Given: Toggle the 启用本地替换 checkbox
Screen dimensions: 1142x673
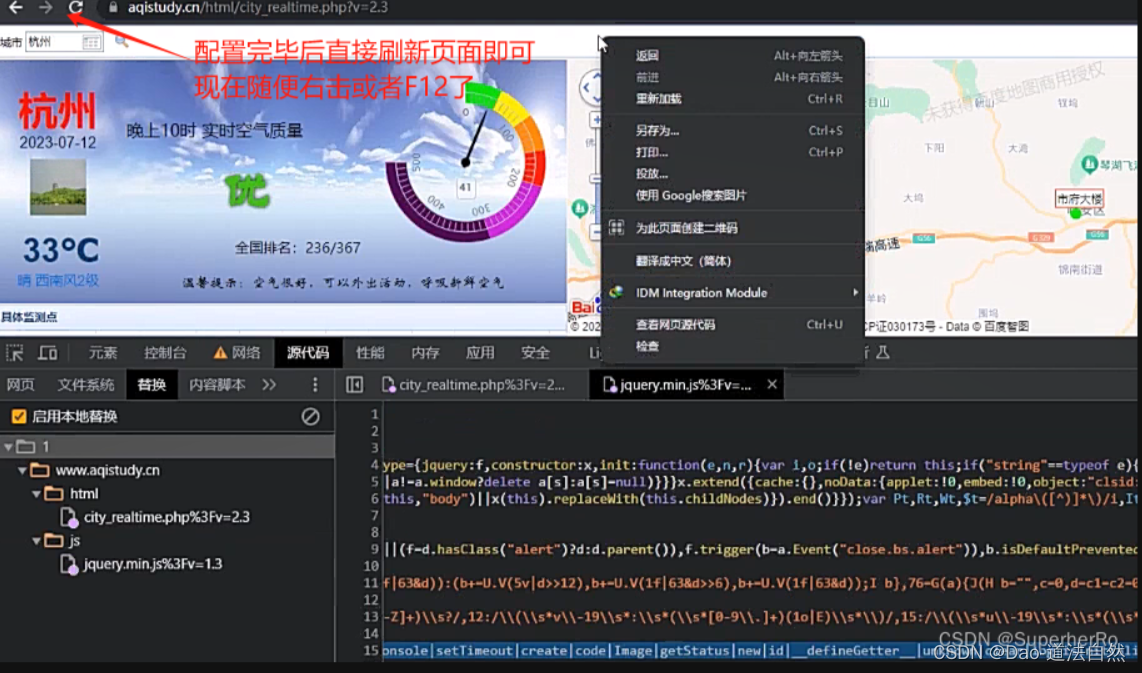Looking at the screenshot, I should coord(20,416).
